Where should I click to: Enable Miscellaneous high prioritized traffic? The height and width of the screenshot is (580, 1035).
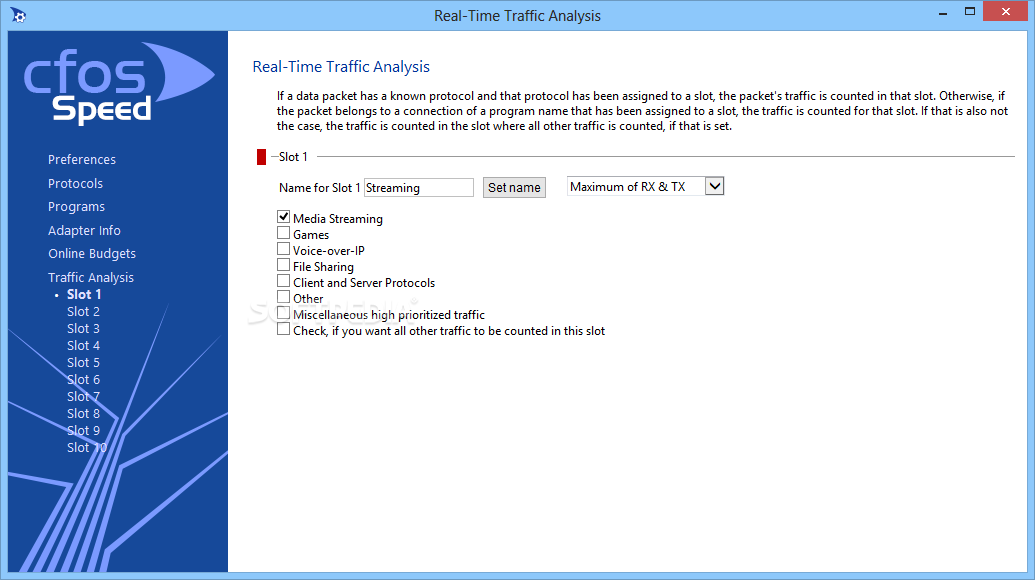click(283, 313)
